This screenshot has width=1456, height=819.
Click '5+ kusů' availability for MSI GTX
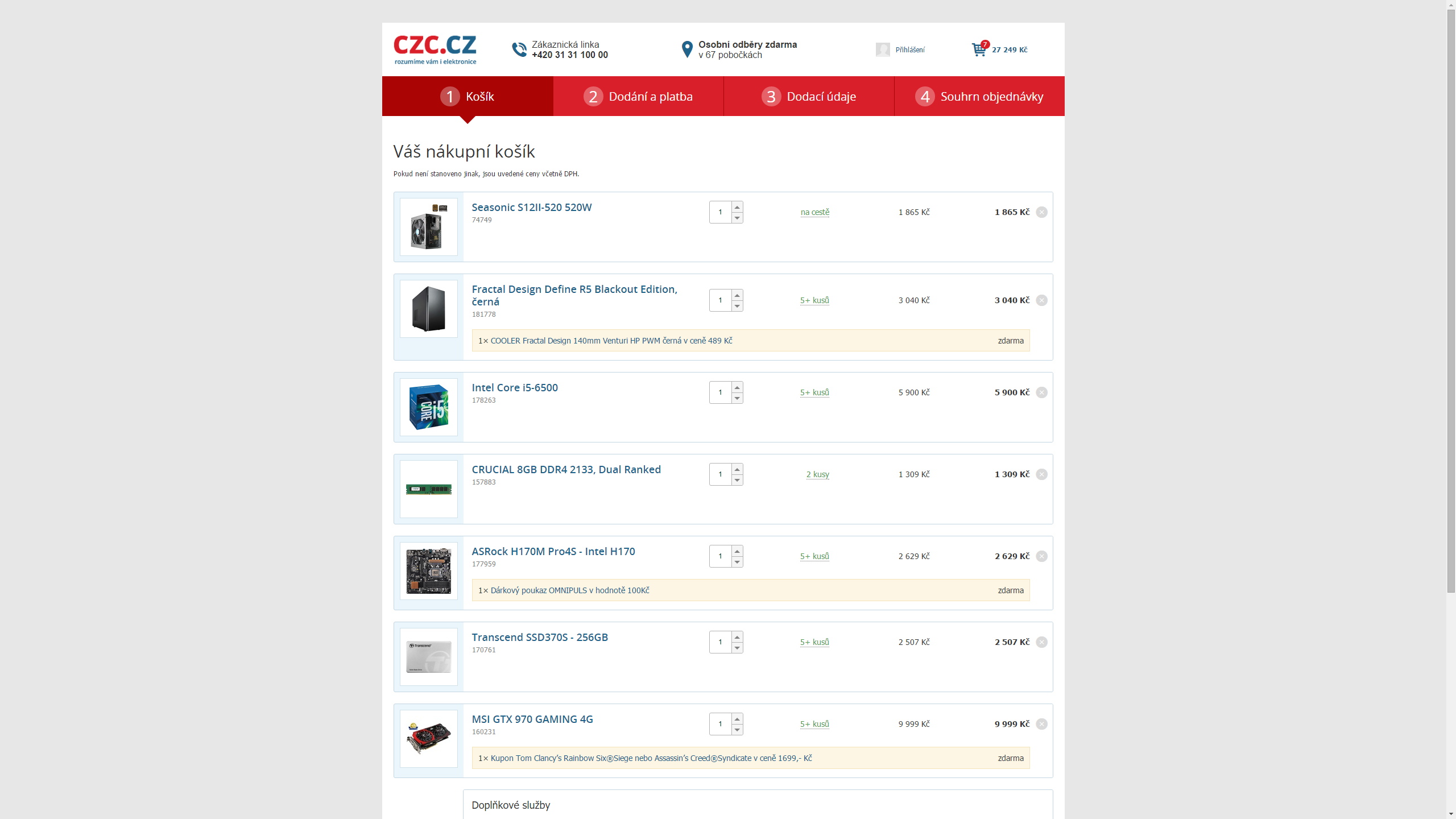[814, 724]
